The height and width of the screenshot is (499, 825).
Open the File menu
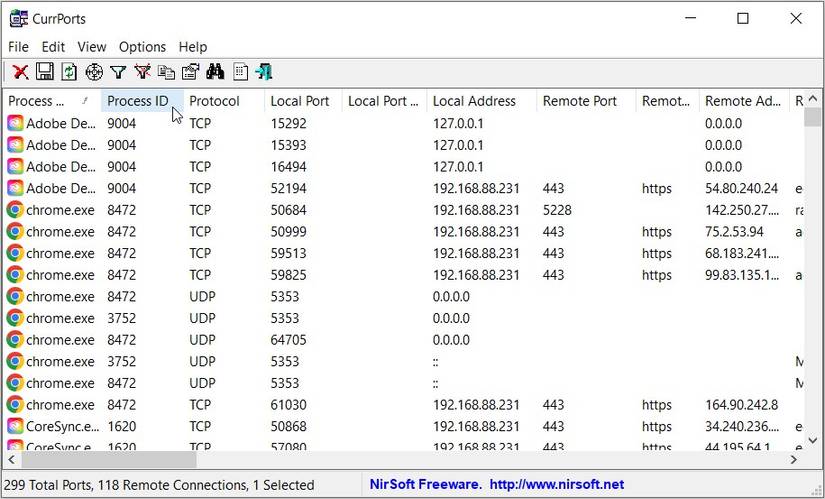[x=18, y=47]
